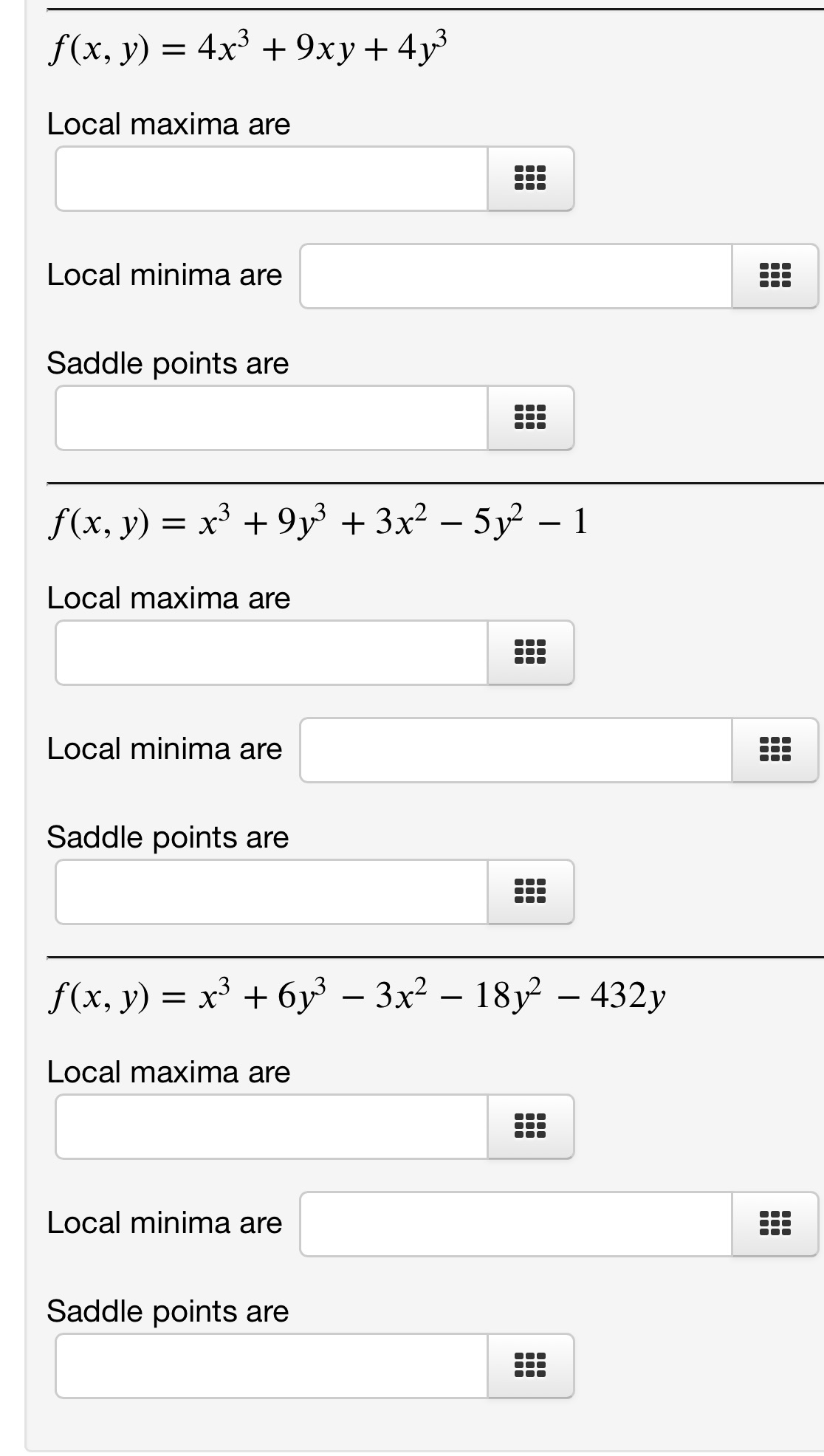The width and height of the screenshot is (824, 1456).
Task: Open keypad for third function's local maxima field
Action: click(x=531, y=1127)
